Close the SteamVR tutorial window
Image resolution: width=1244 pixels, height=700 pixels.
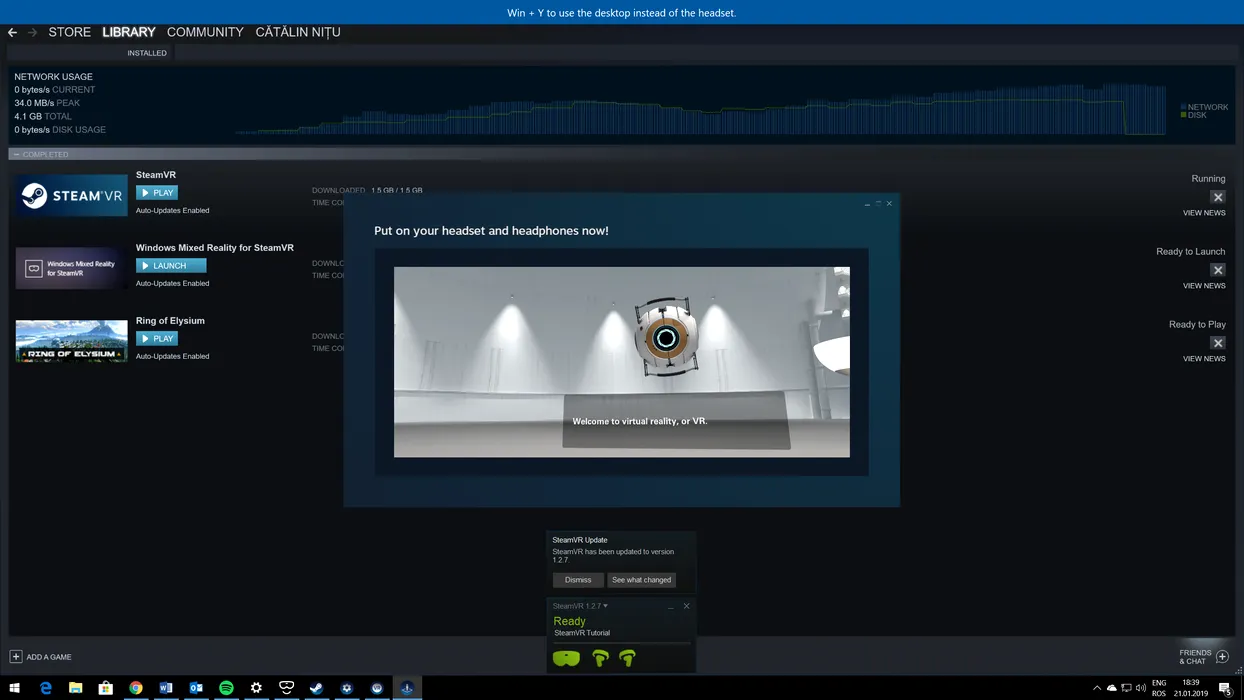tap(889, 204)
